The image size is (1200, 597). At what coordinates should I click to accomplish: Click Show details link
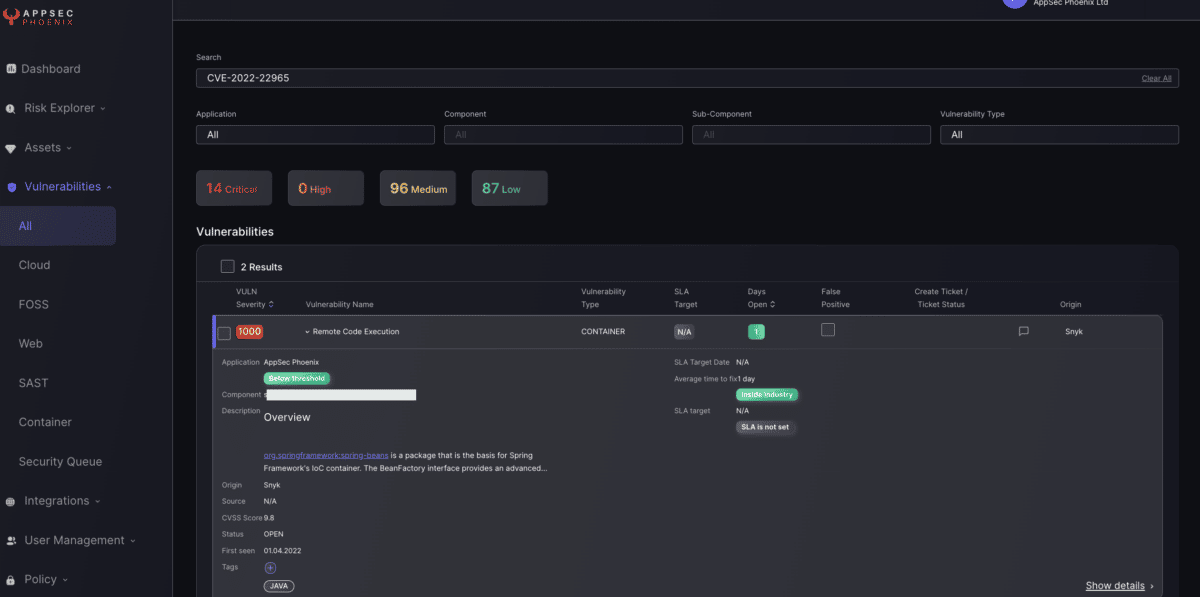point(1115,586)
